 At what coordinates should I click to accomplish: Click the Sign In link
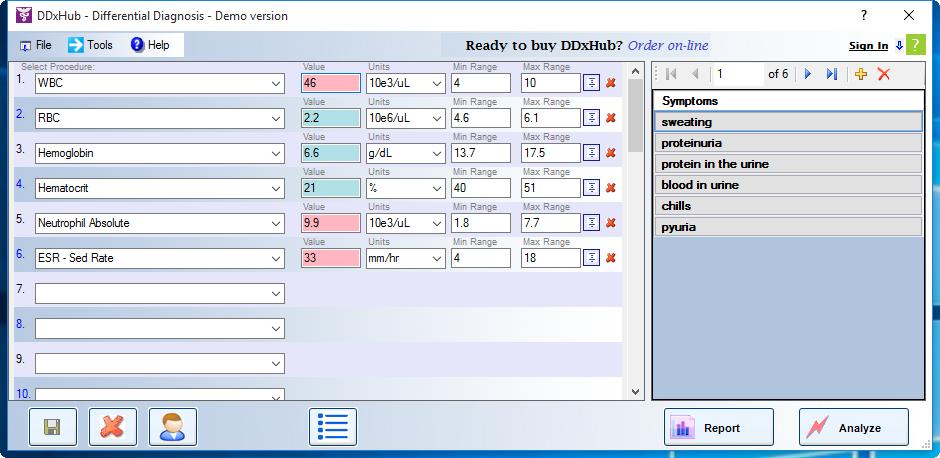click(868, 46)
